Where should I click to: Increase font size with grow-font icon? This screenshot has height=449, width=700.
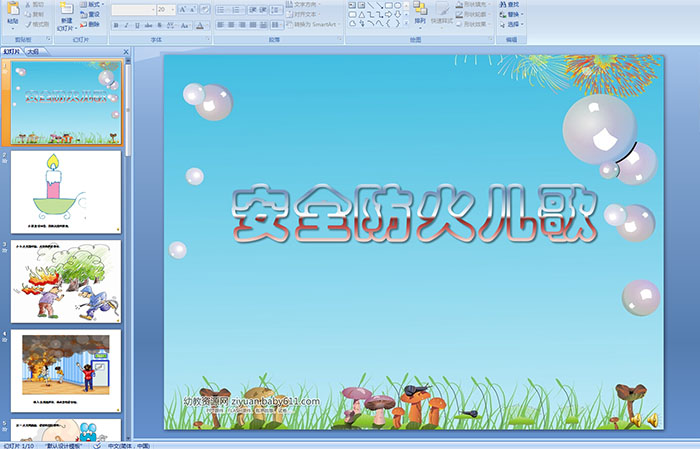pyautogui.click(x=183, y=9)
